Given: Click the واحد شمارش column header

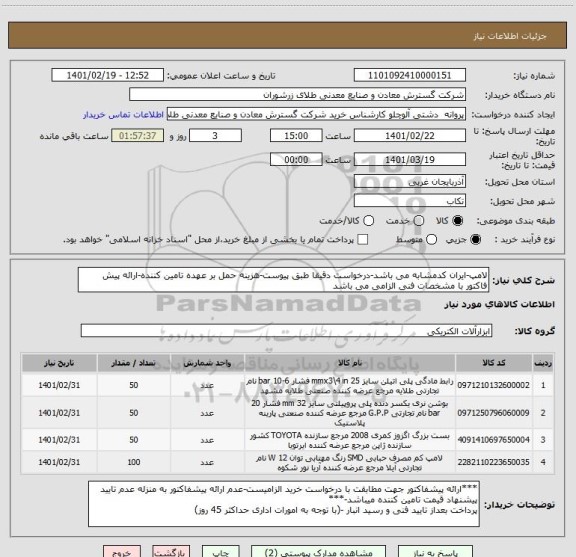Looking at the screenshot, I should tap(207, 363).
